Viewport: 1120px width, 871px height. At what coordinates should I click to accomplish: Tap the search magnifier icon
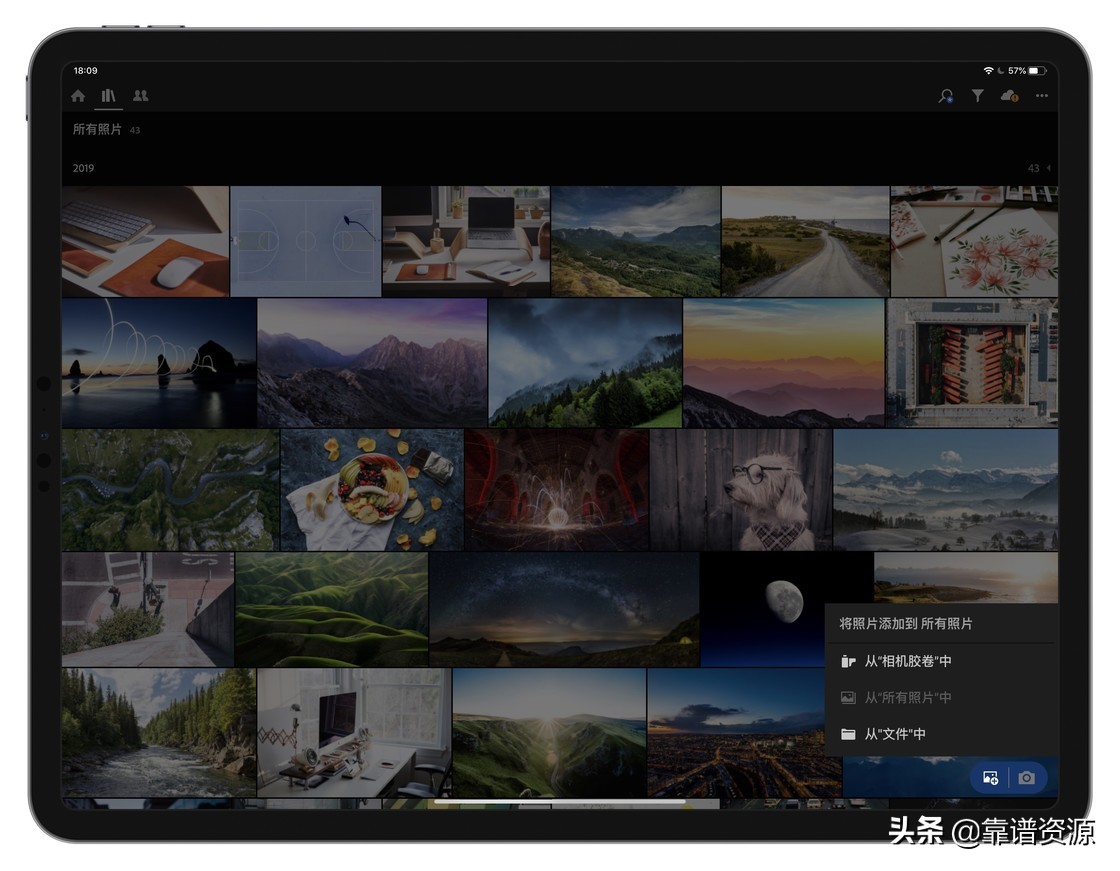coord(946,96)
